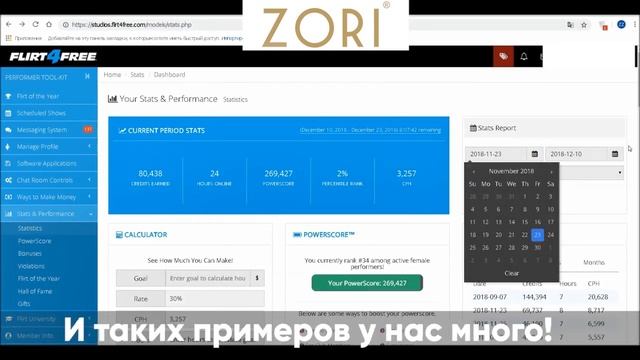Open Hall of Fame submenu item
Screen dimensions: 640x360
coord(35,291)
